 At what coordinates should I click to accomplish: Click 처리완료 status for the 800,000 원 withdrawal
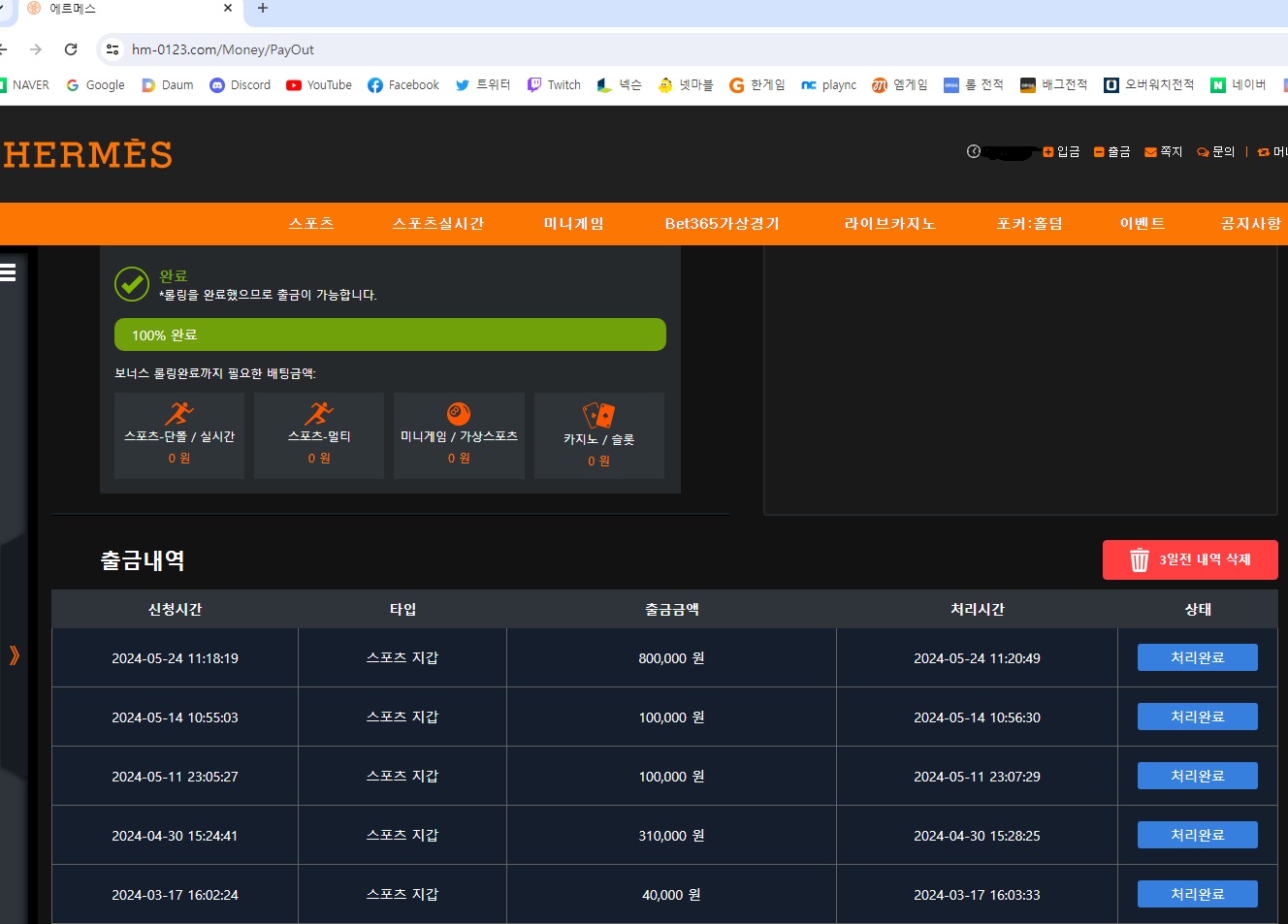coord(1198,657)
